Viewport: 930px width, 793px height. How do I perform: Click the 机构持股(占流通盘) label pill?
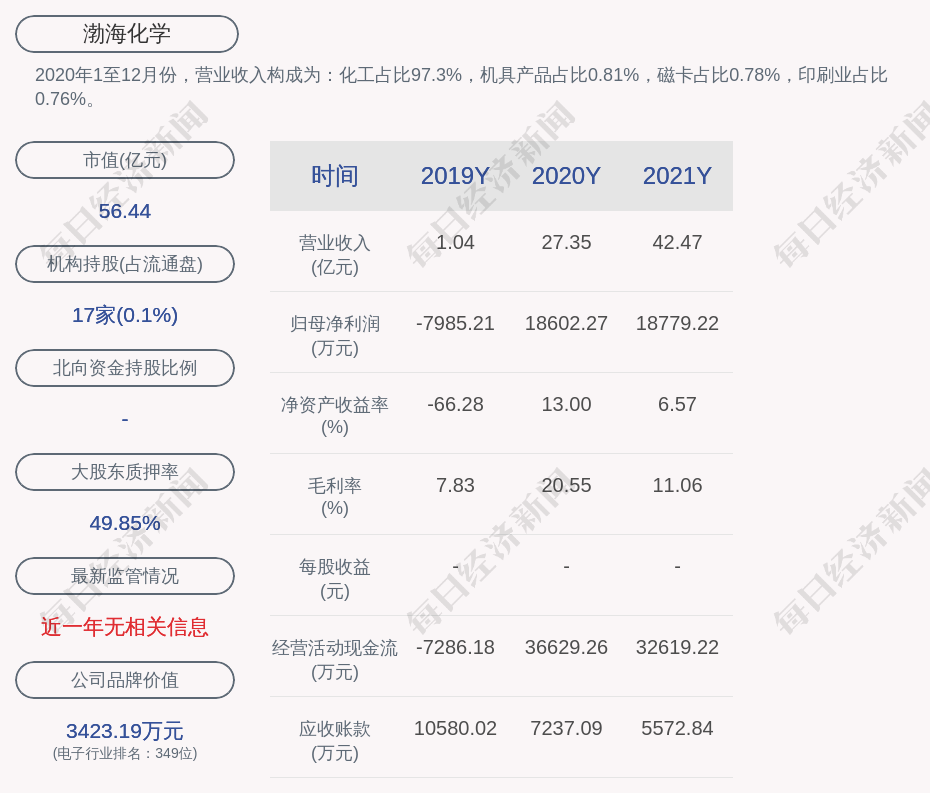click(x=125, y=264)
